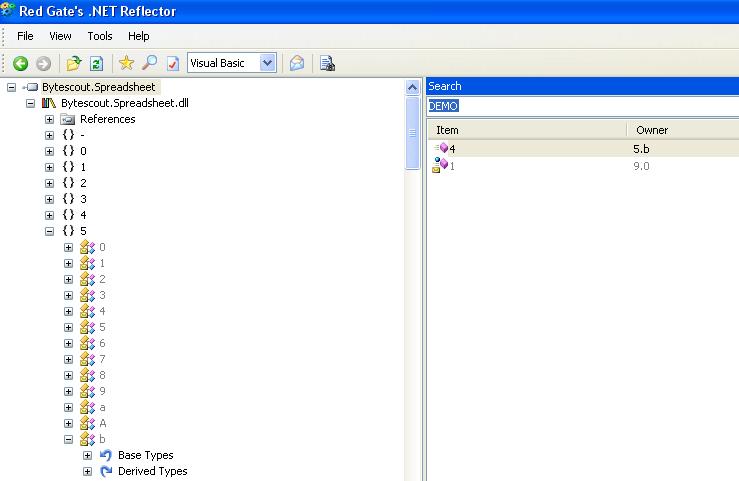Open the File menu
The width and height of the screenshot is (739, 481).
[25, 36]
